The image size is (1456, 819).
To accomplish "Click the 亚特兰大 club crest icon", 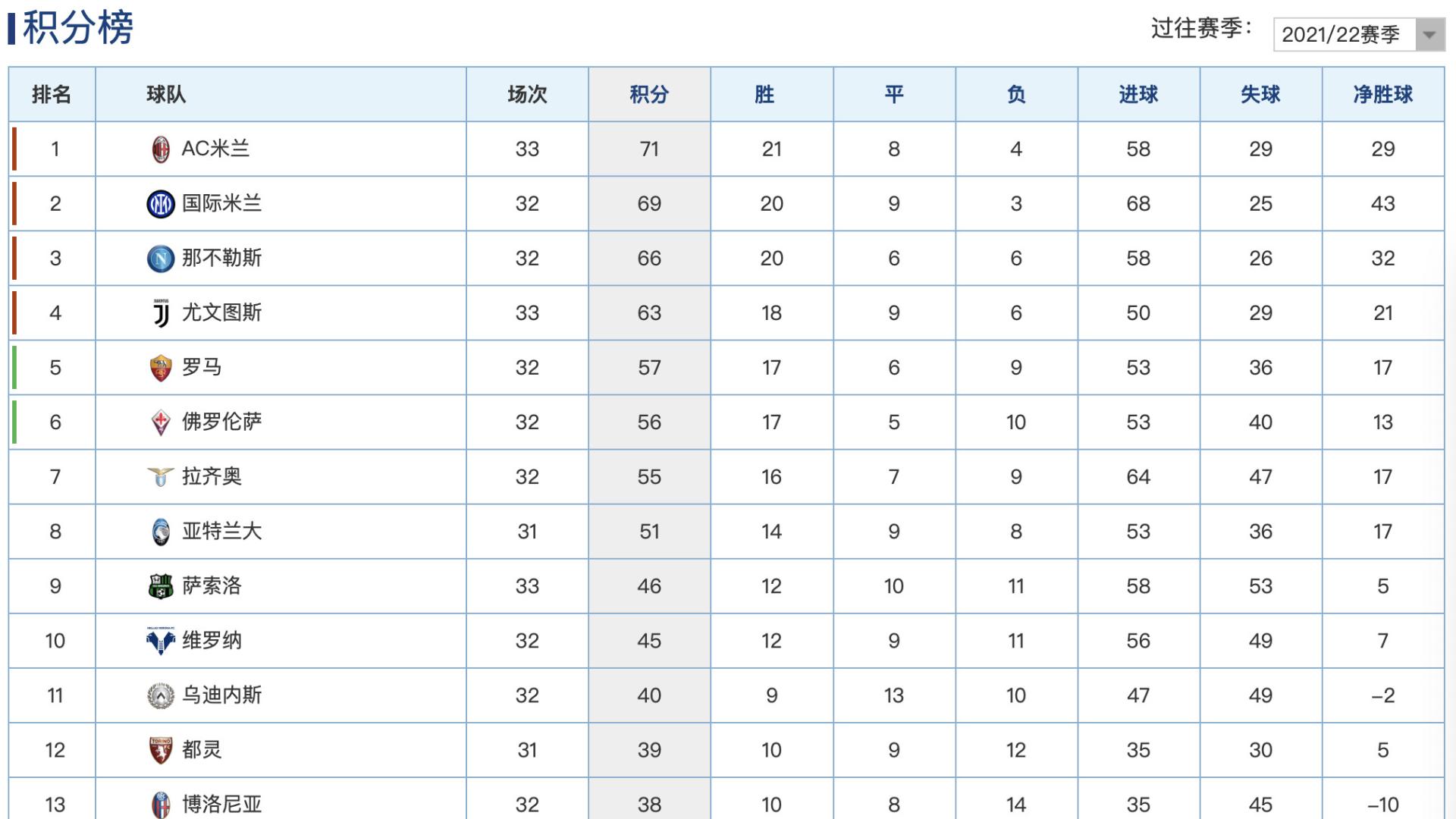I will 161,532.
